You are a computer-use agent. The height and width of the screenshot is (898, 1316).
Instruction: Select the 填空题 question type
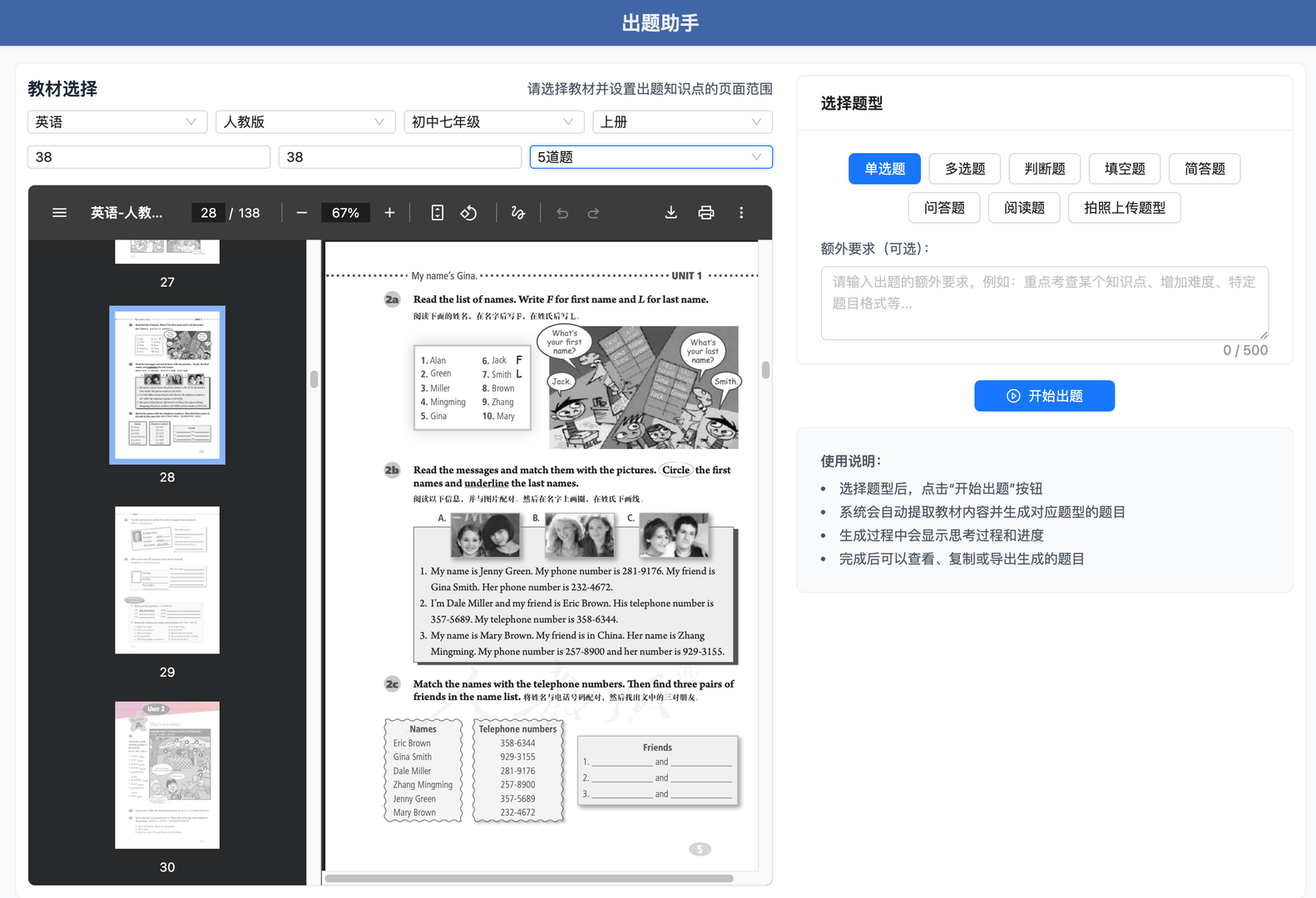tap(1125, 169)
